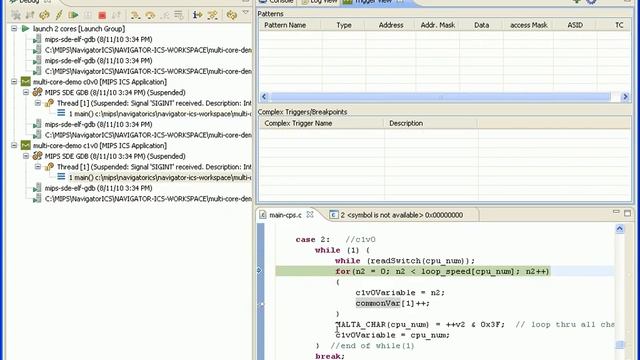640x360 pixels.
Task: Click the Step Into icon
Action: coord(135,16)
